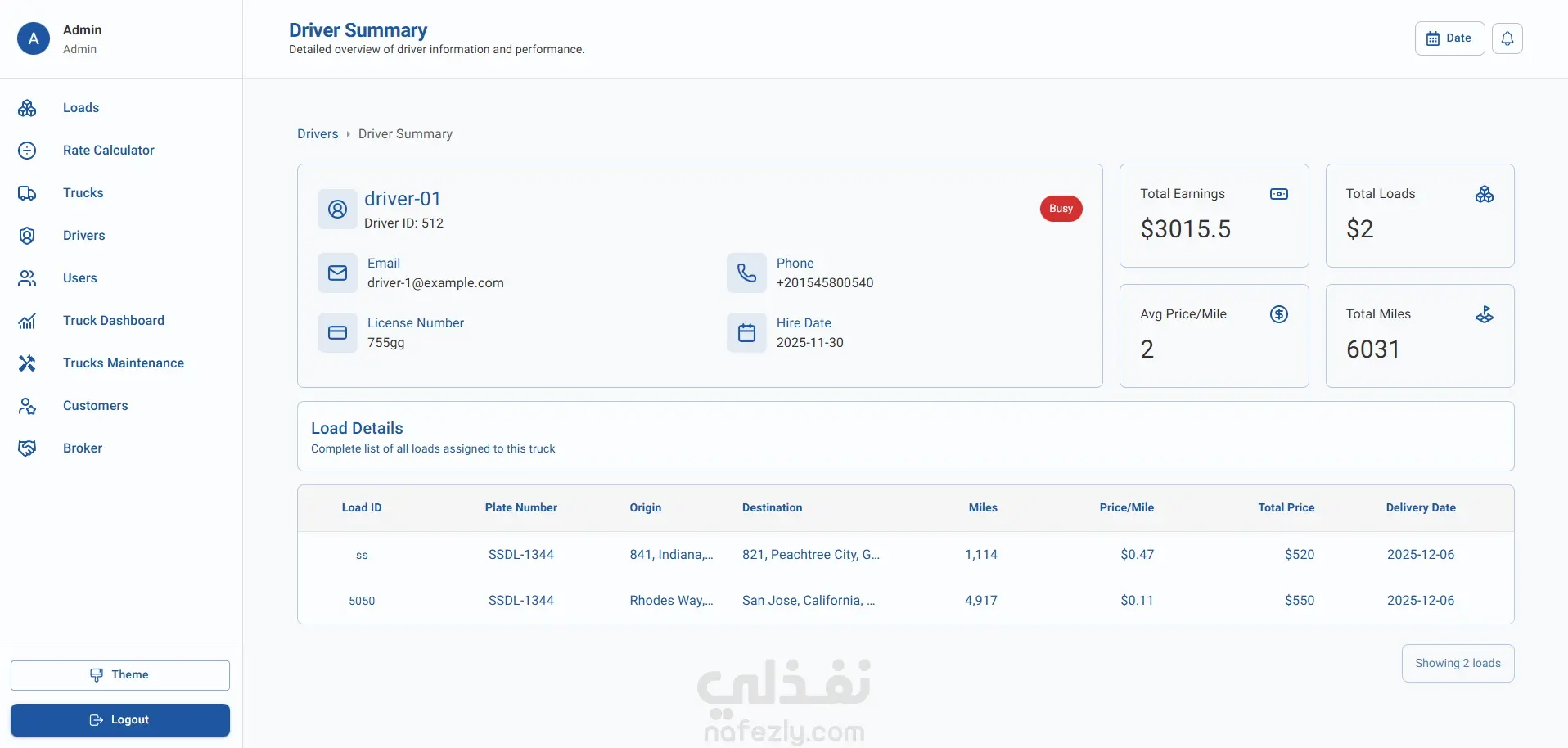This screenshot has width=1568, height=748.
Task: Click the Theme button
Action: [x=120, y=675]
